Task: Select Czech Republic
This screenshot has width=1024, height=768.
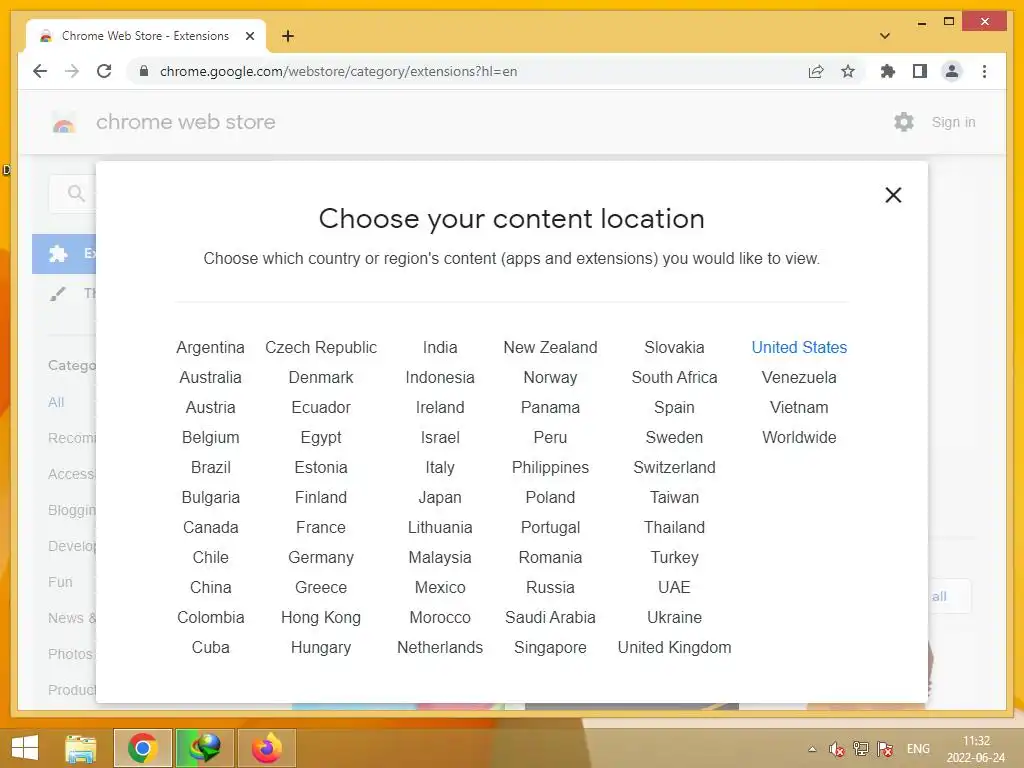Action: [x=321, y=347]
